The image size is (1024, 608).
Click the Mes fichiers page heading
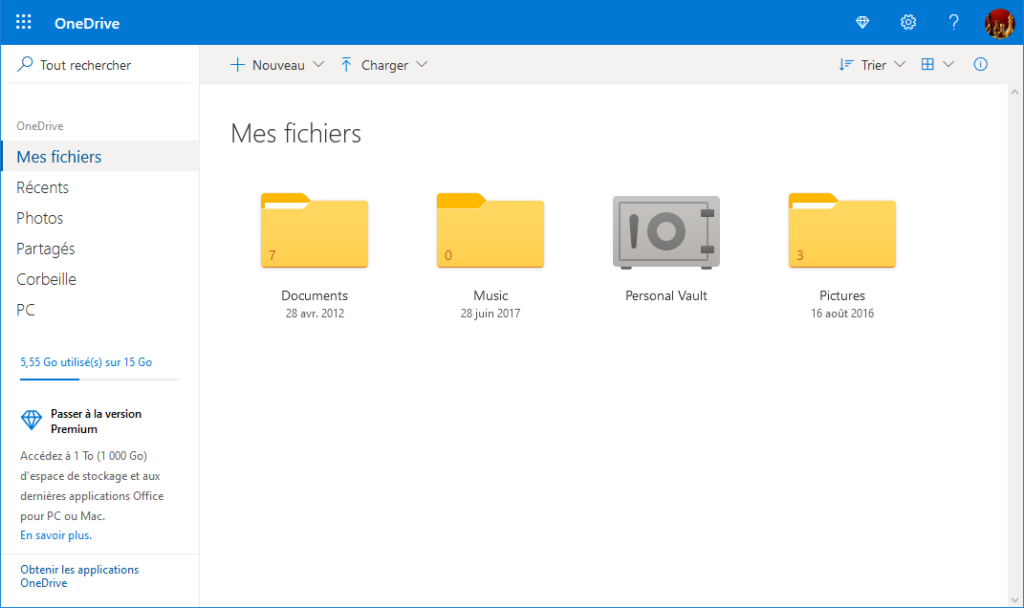pyautogui.click(x=296, y=134)
